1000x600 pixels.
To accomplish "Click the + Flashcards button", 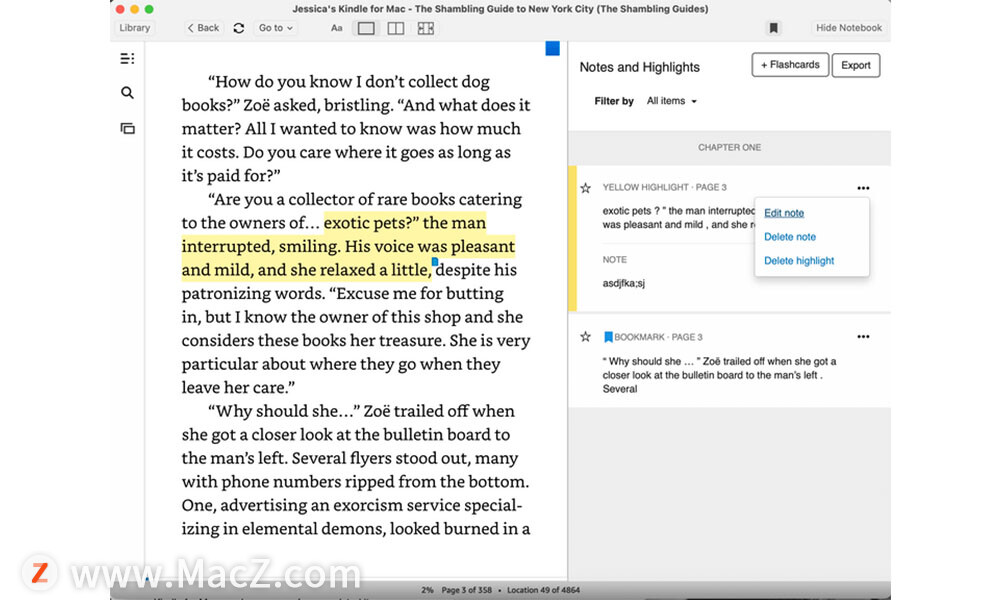I will point(790,65).
